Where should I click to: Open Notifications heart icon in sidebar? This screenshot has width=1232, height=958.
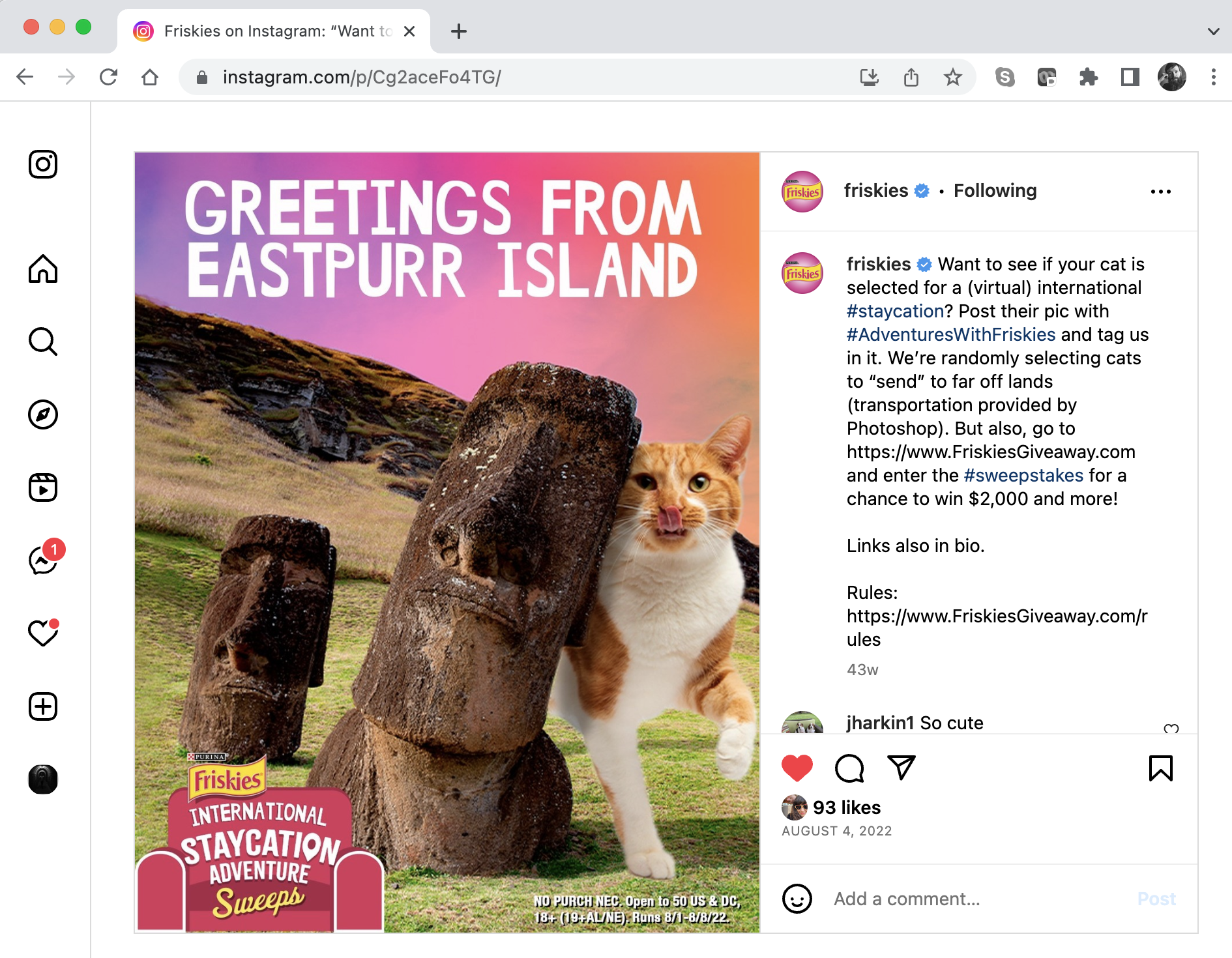click(x=43, y=633)
